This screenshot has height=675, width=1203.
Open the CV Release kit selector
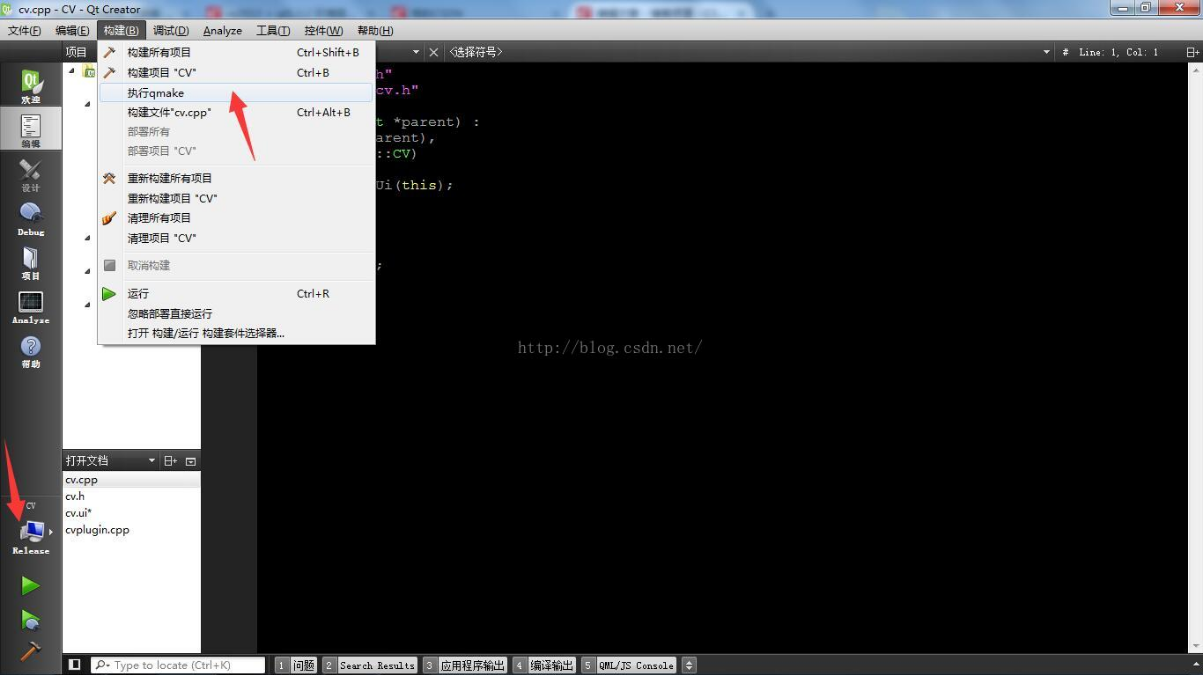30,530
